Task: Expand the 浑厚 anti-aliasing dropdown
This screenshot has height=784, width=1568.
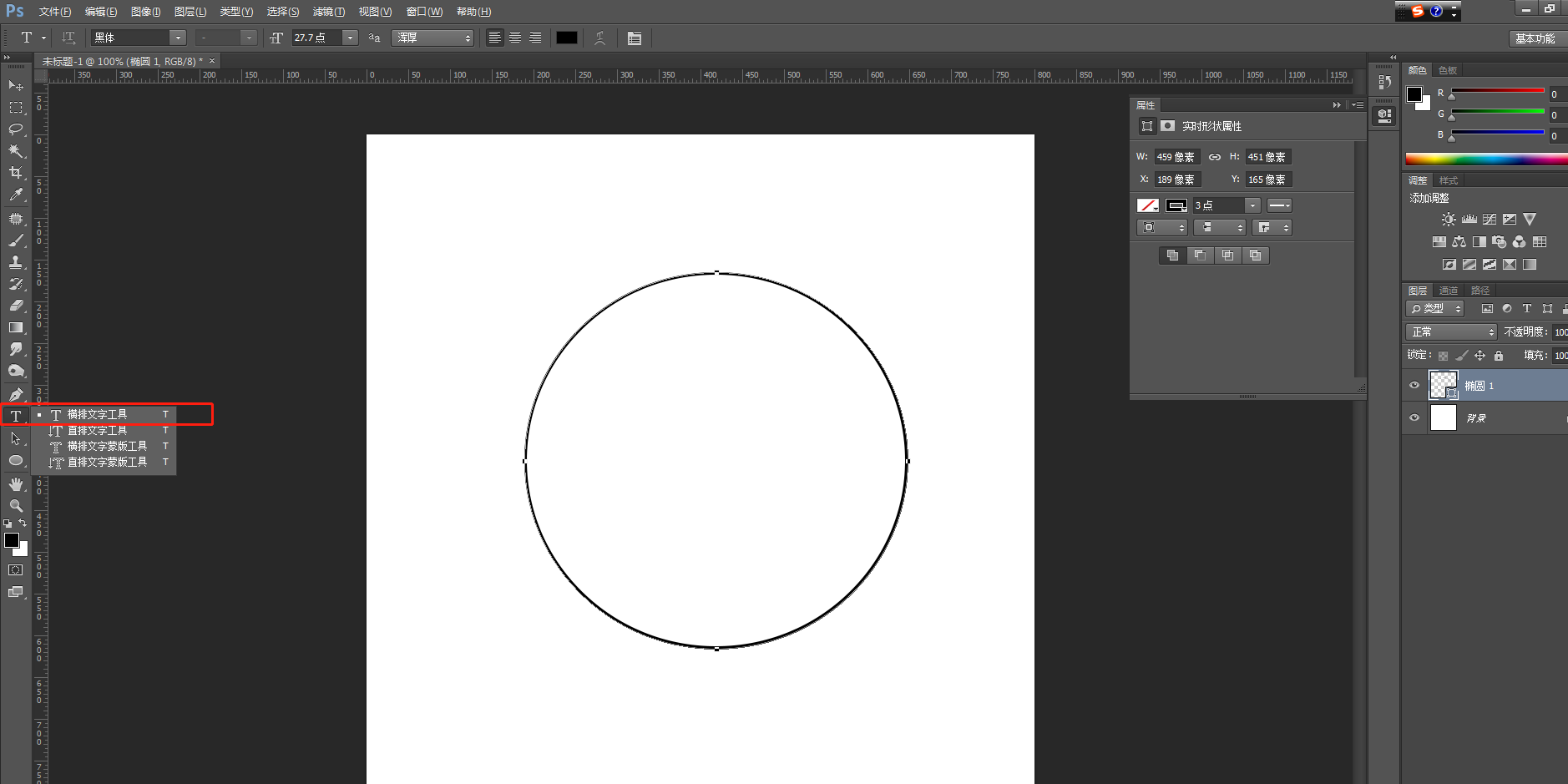Action: pos(432,38)
